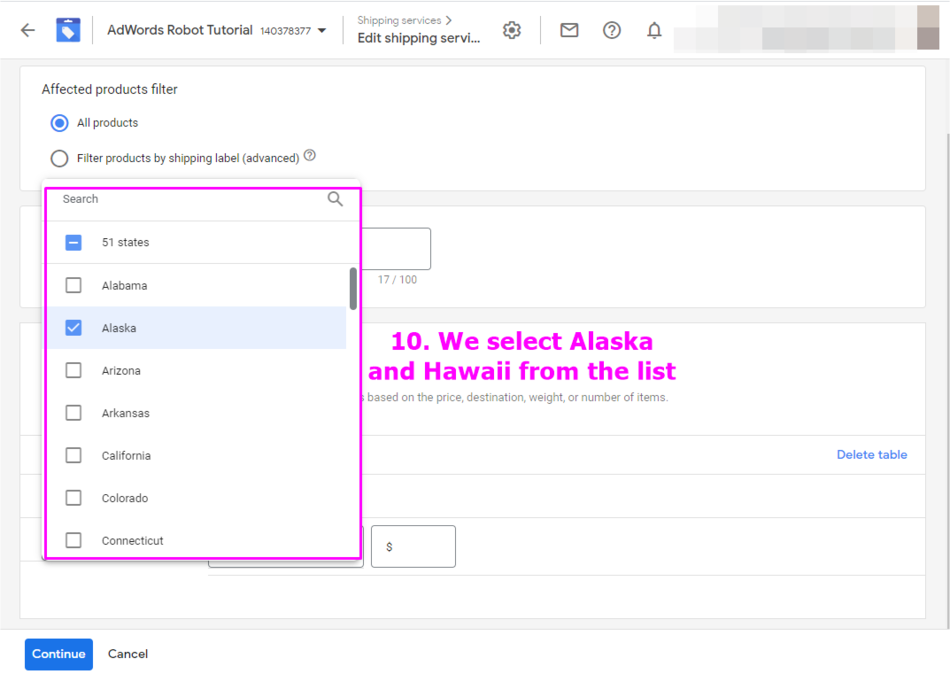The width and height of the screenshot is (950, 674).
Task: Click the Delete table link
Action: coord(871,455)
